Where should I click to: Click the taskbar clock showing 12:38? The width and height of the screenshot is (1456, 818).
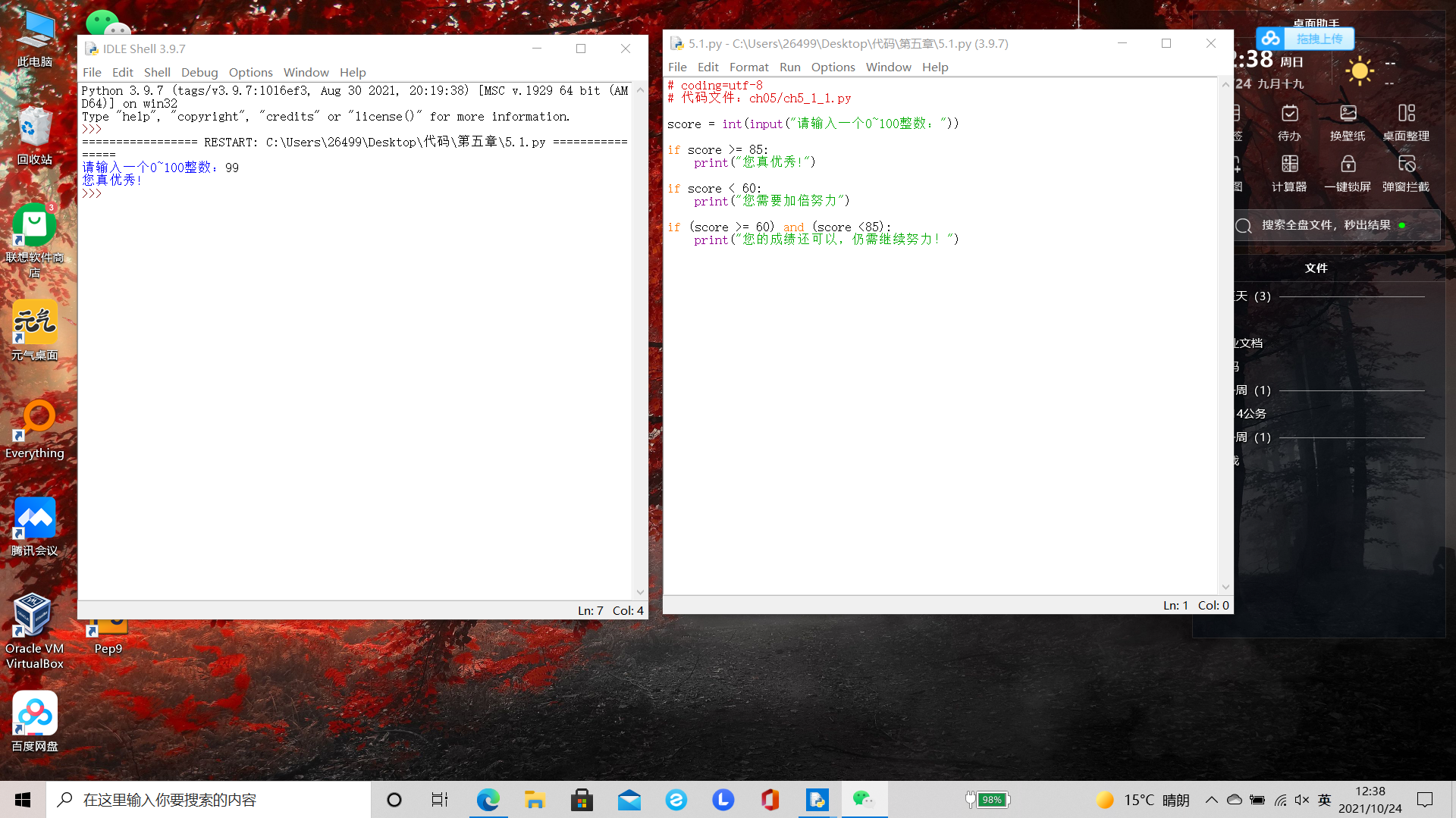[1370, 800]
